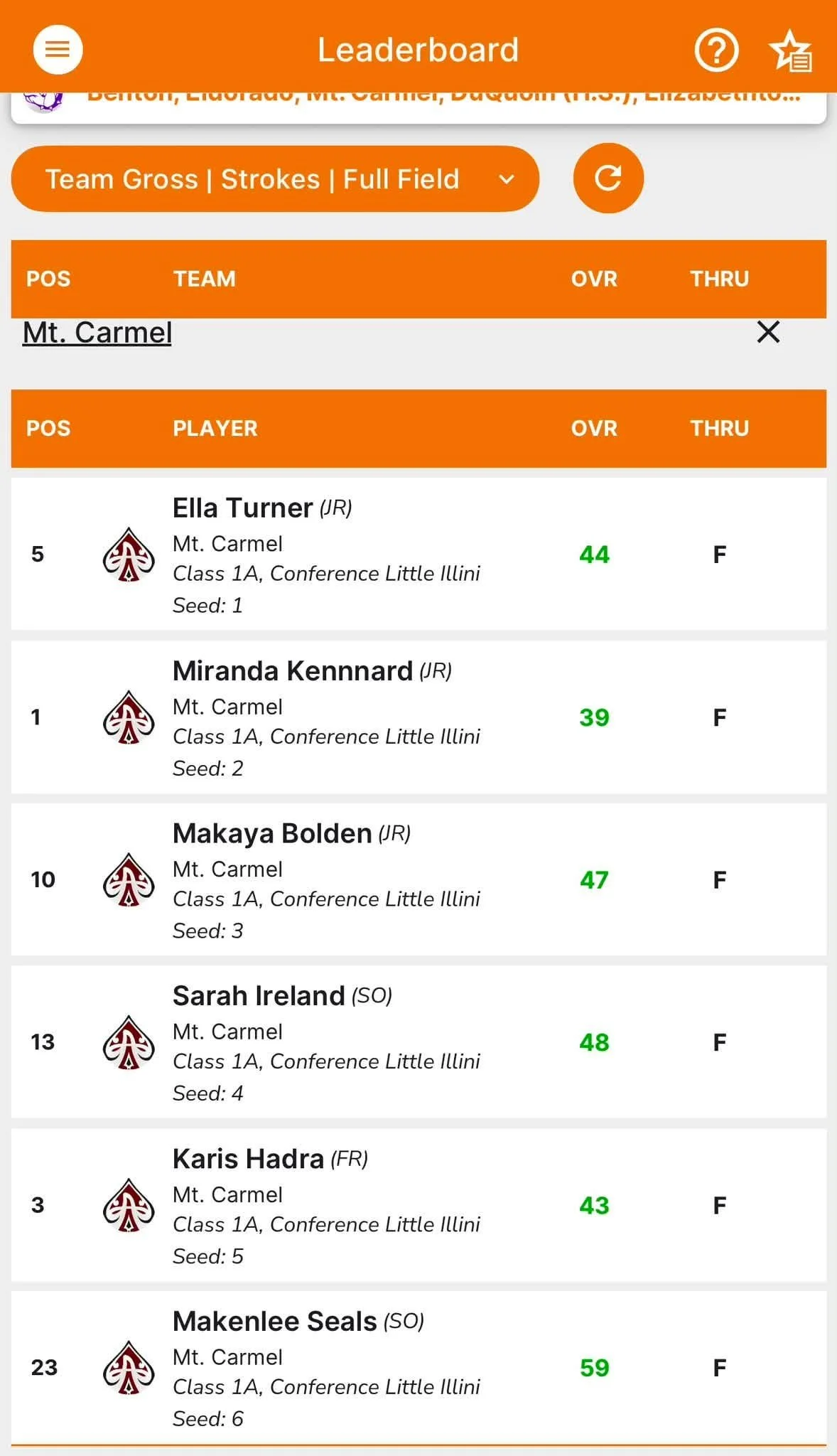Viewport: 837px width, 1456px height.
Task: Tap Miranda Kennnard's team logo
Action: [x=129, y=717]
